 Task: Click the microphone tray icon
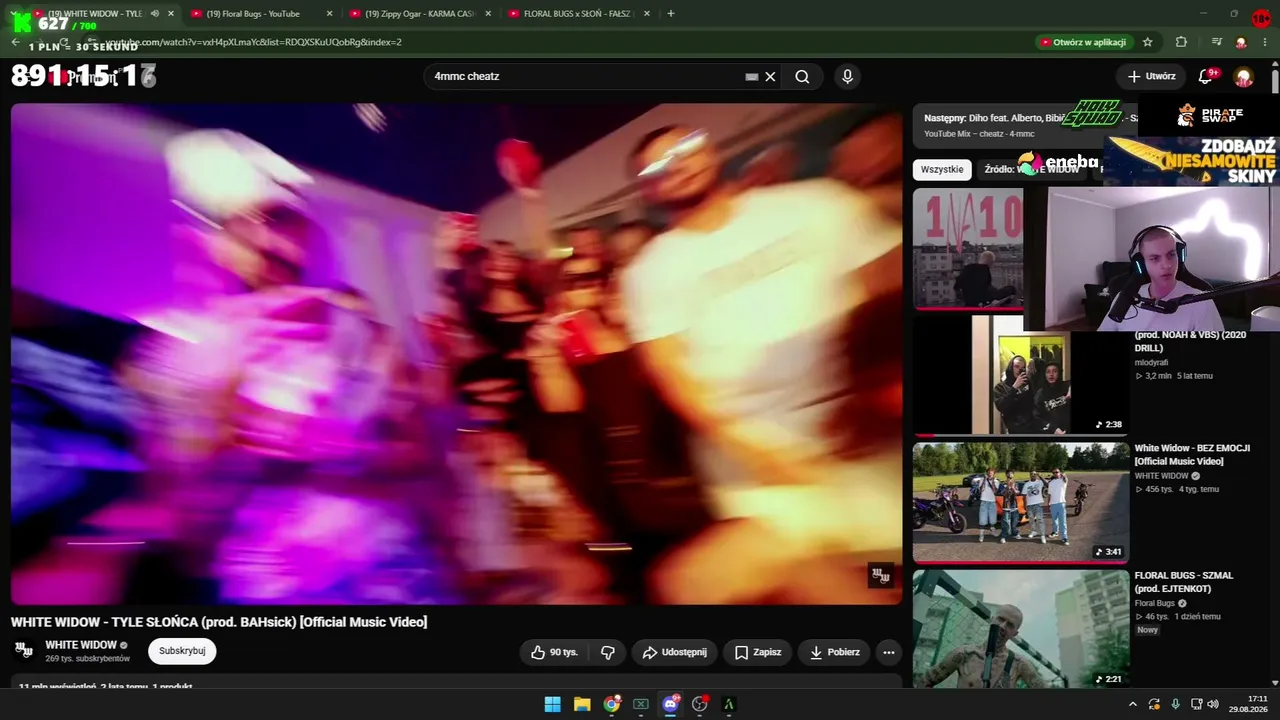pos(1175,704)
